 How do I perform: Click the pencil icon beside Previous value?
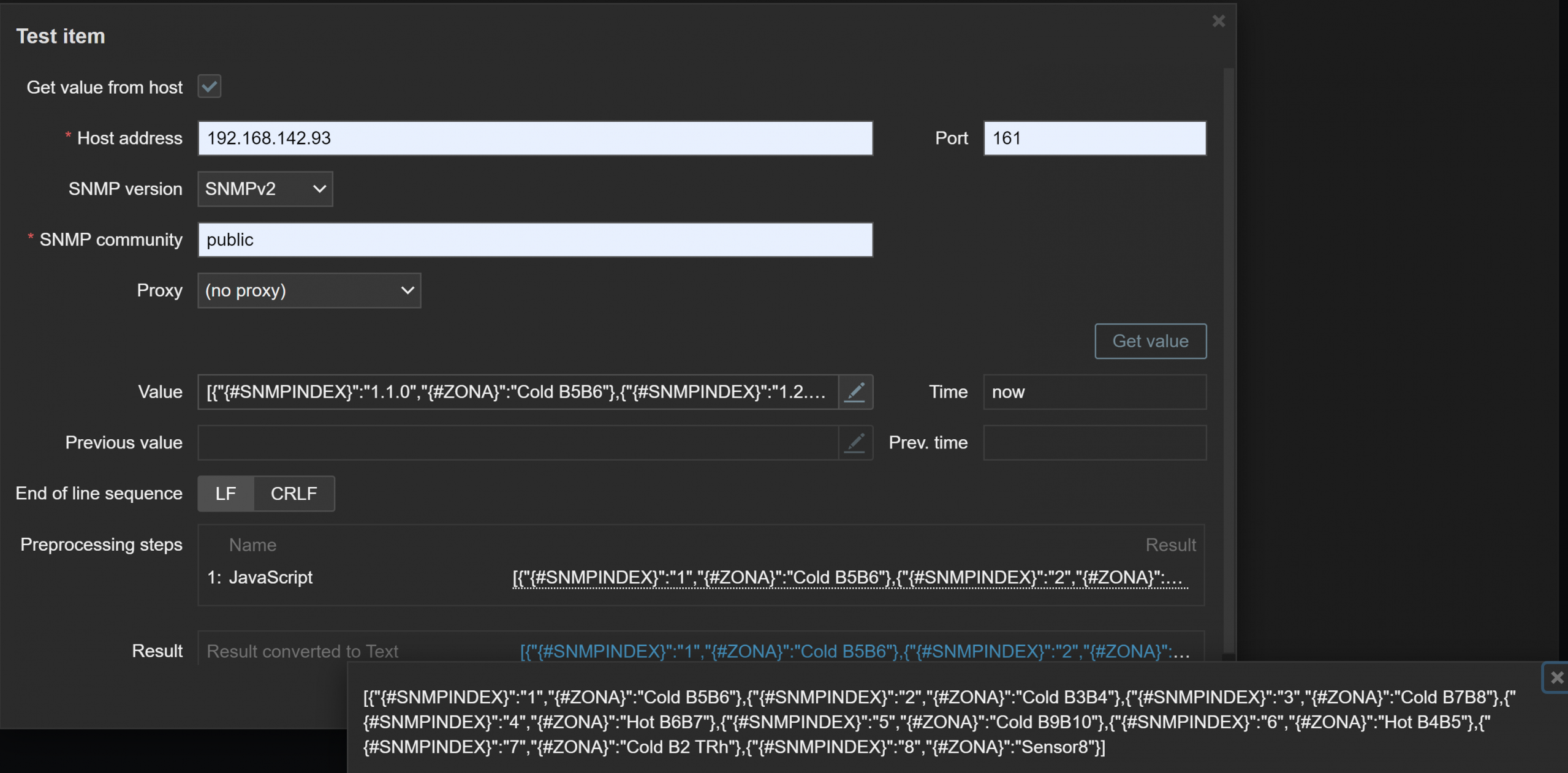(855, 443)
